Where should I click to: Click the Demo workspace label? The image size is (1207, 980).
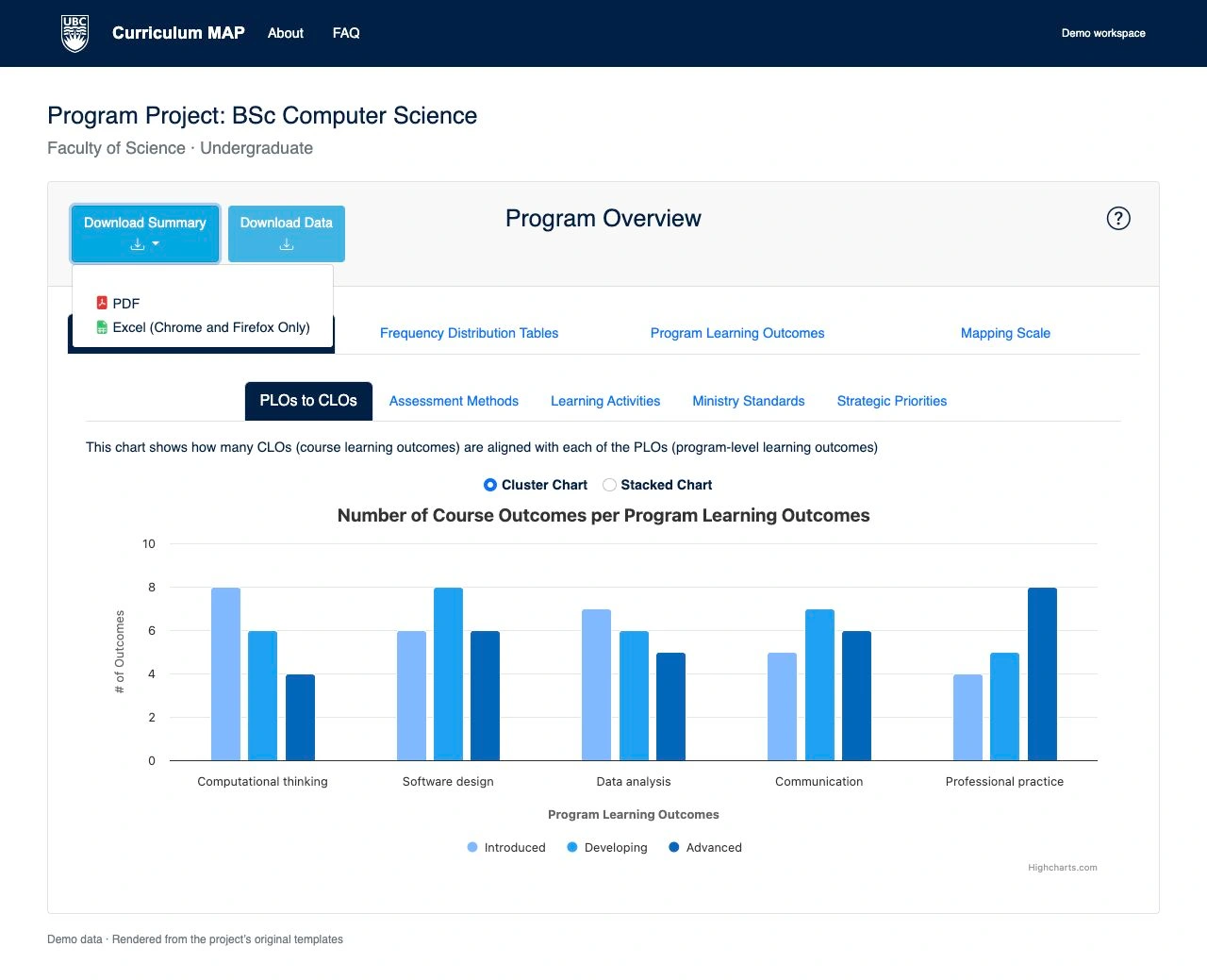(x=1103, y=33)
